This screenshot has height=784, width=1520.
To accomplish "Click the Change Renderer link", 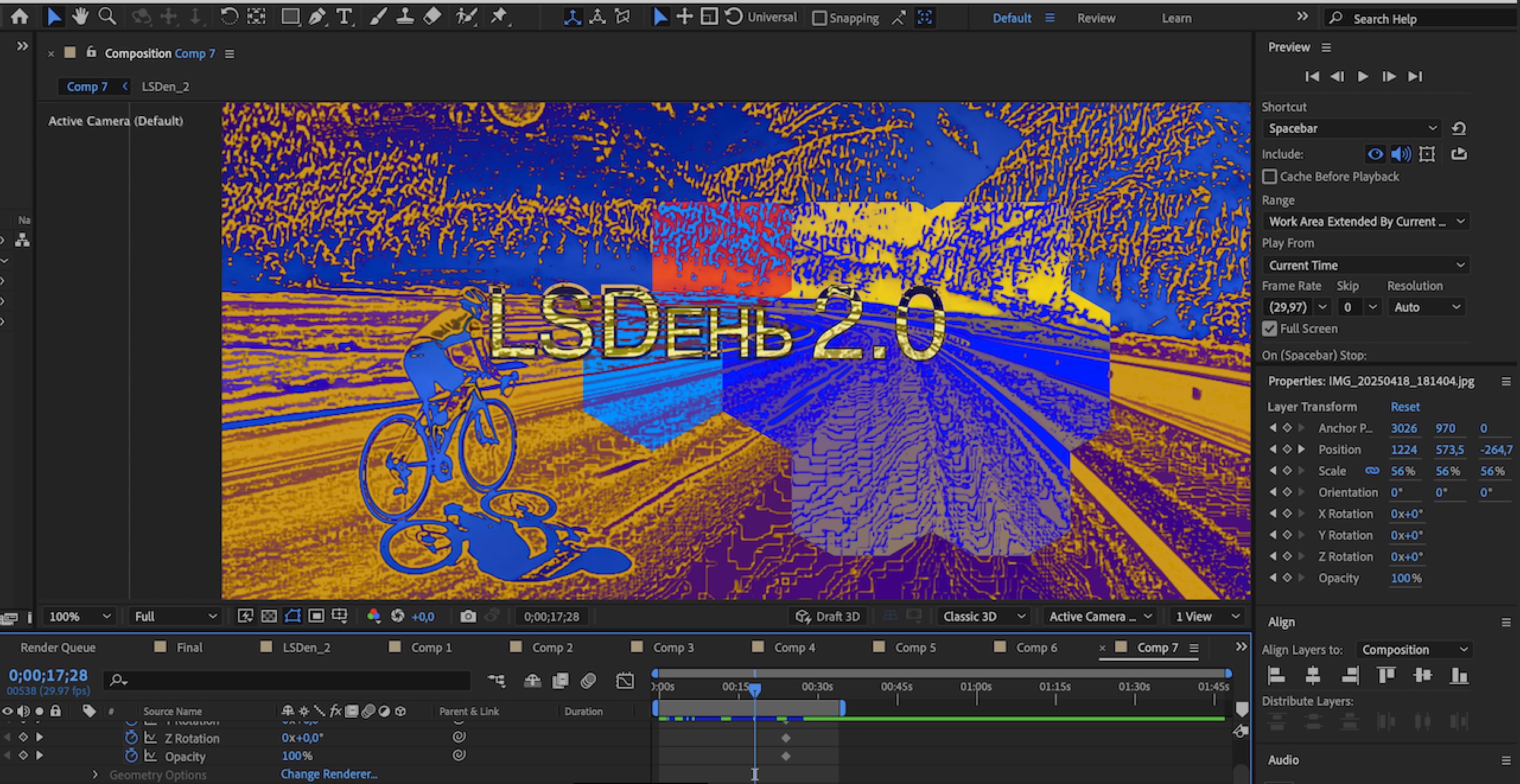I will coord(329,774).
